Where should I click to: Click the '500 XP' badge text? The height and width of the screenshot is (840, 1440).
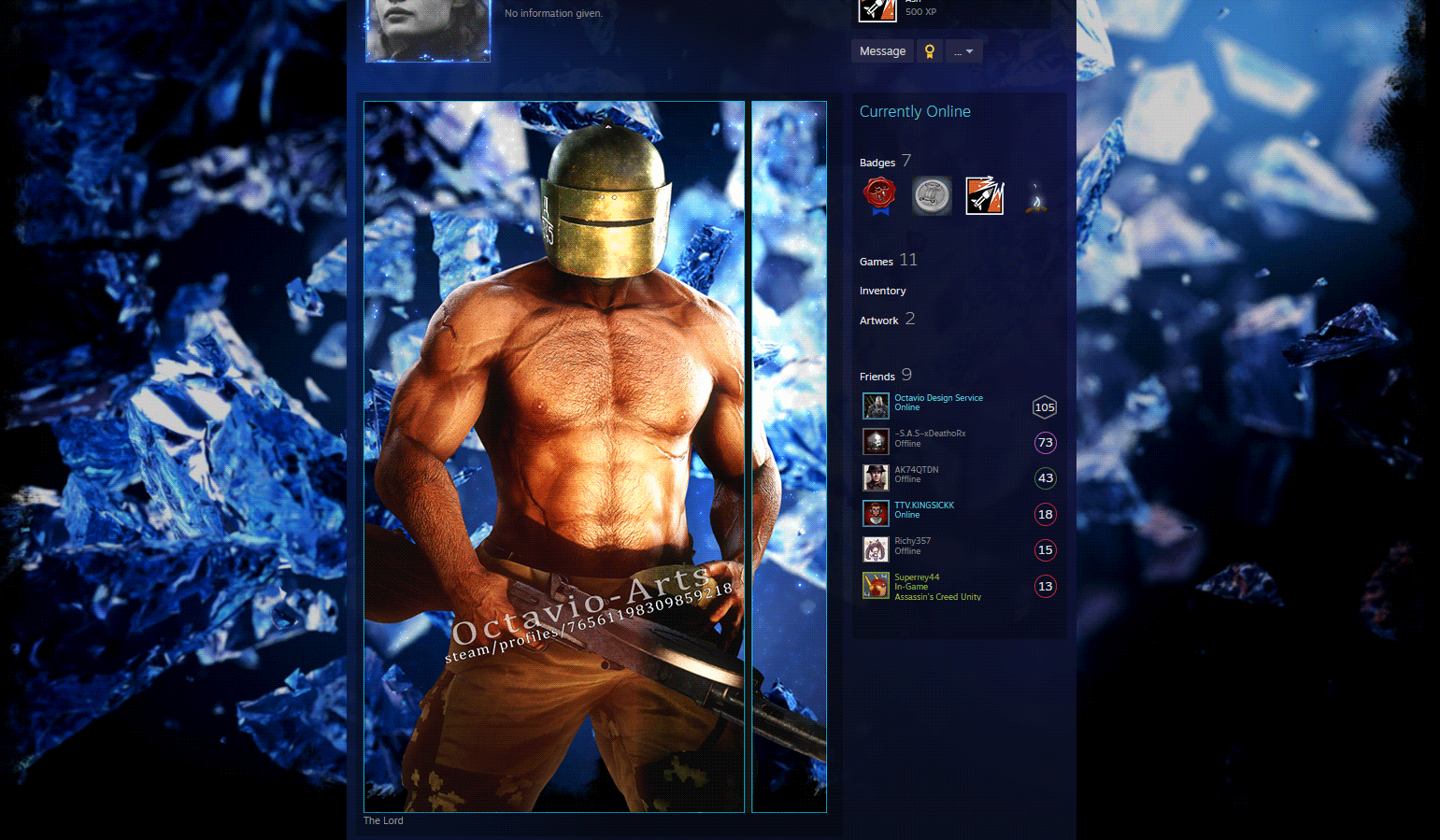pyautogui.click(x=920, y=11)
